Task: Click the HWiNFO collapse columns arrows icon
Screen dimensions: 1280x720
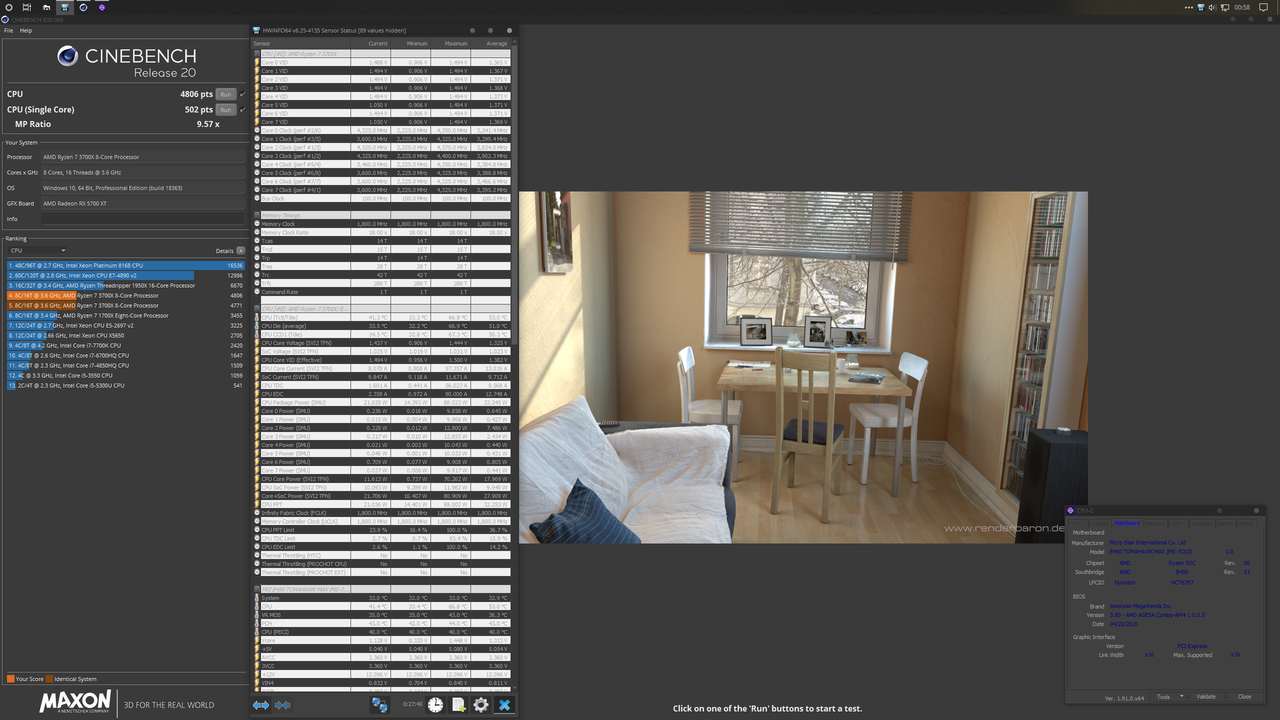Action: coord(283,705)
